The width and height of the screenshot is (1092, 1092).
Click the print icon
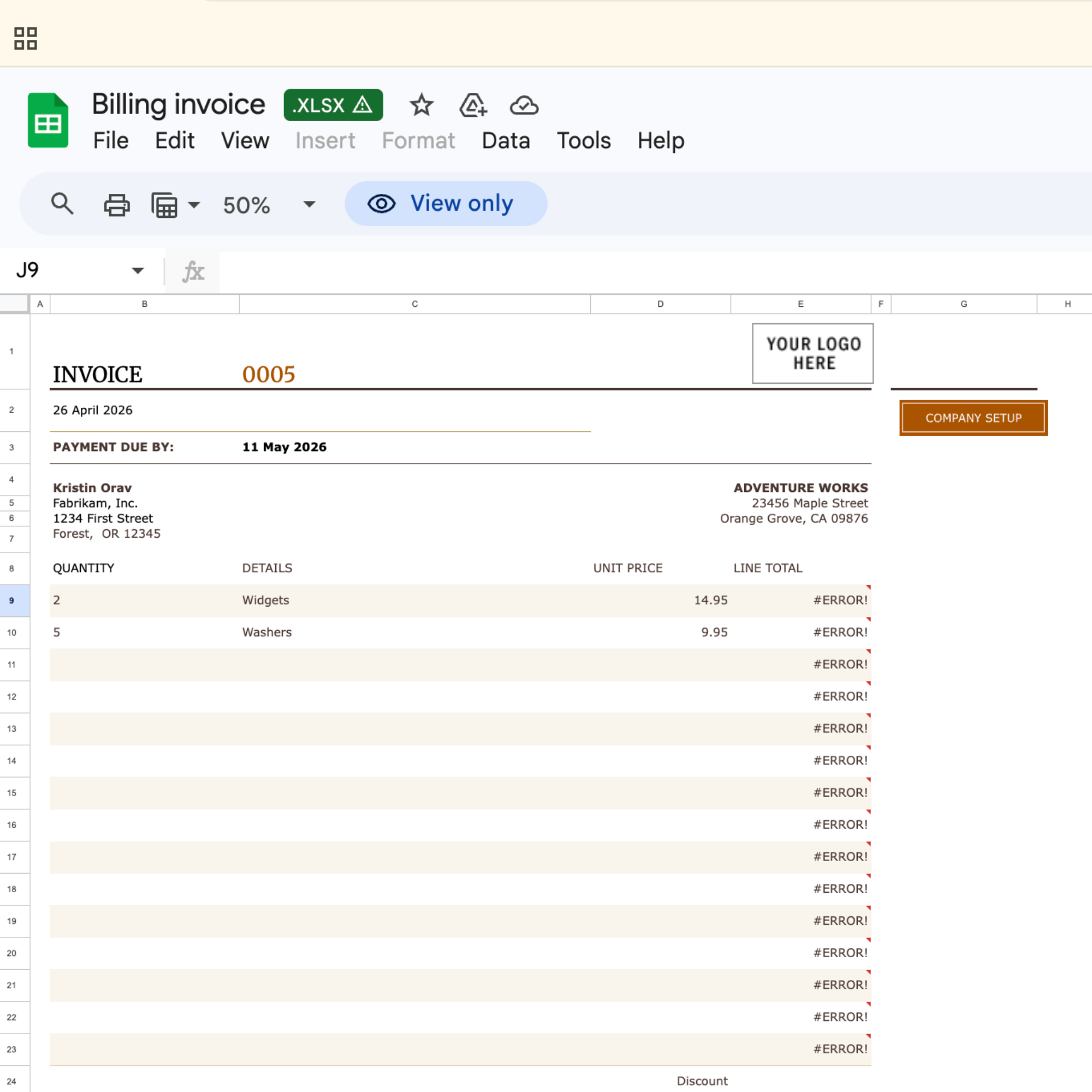point(116,205)
